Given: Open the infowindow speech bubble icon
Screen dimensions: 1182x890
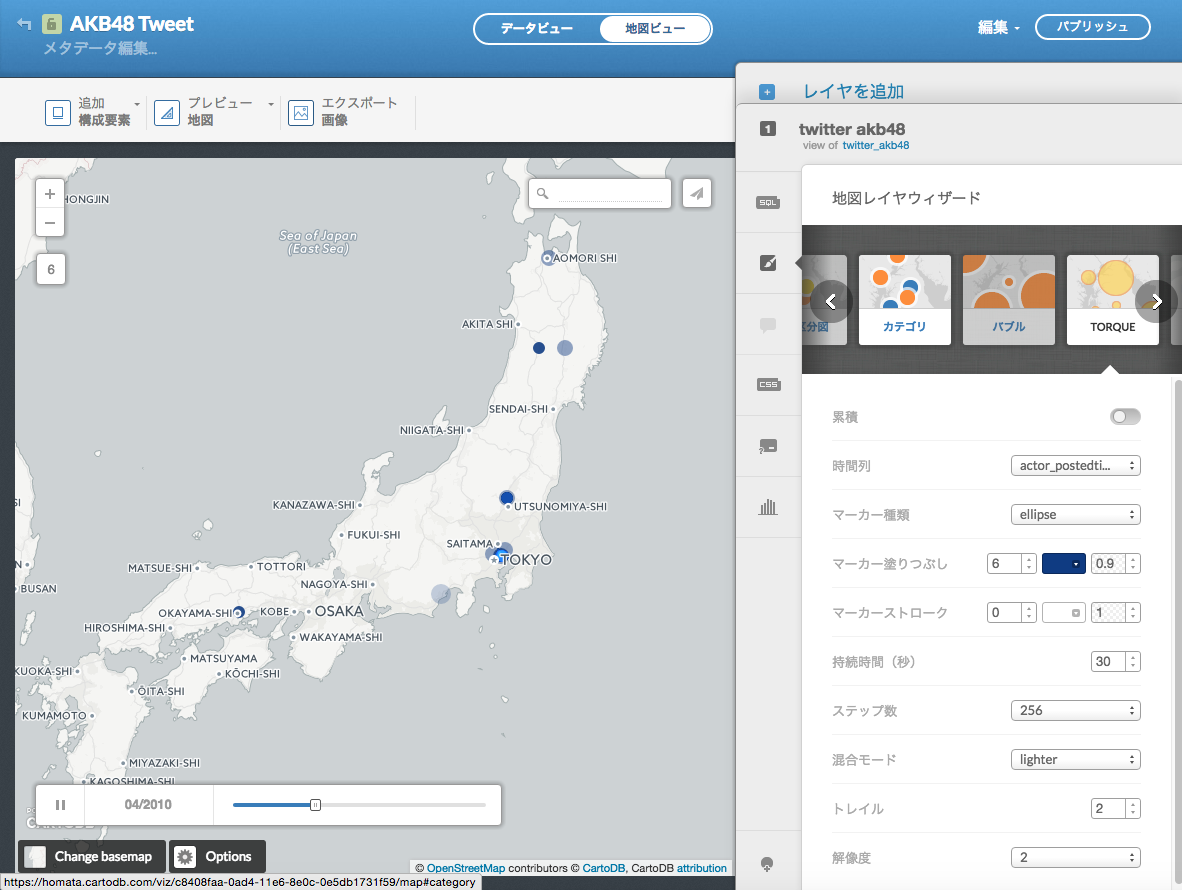Looking at the screenshot, I should coord(768,325).
